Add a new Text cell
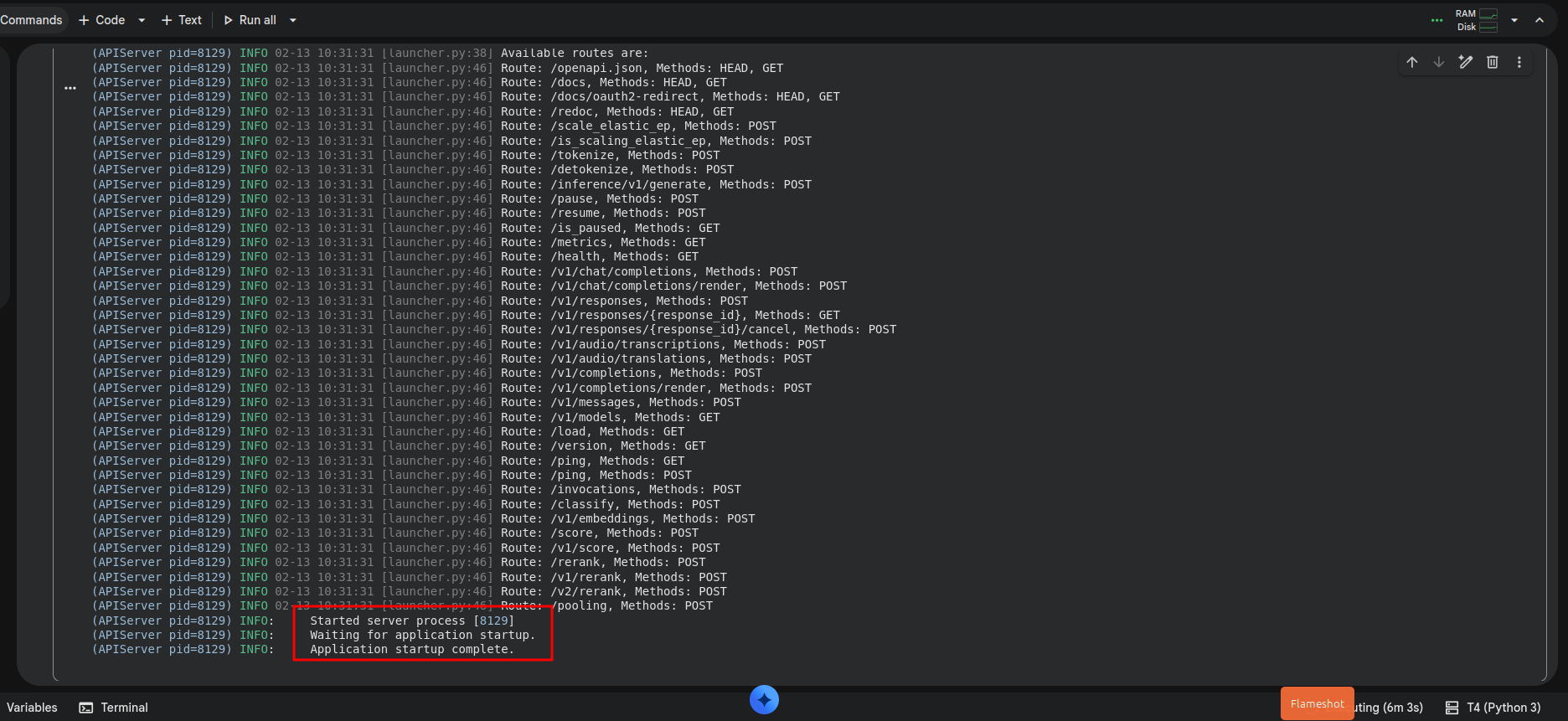The height and width of the screenshot is (721, 1568). point(182,20)
